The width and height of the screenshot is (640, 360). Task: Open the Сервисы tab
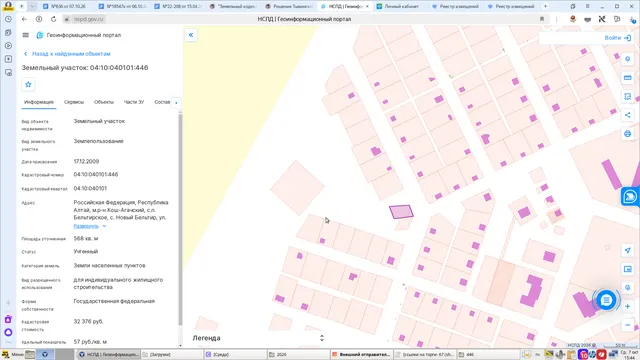tap(74, 102)
